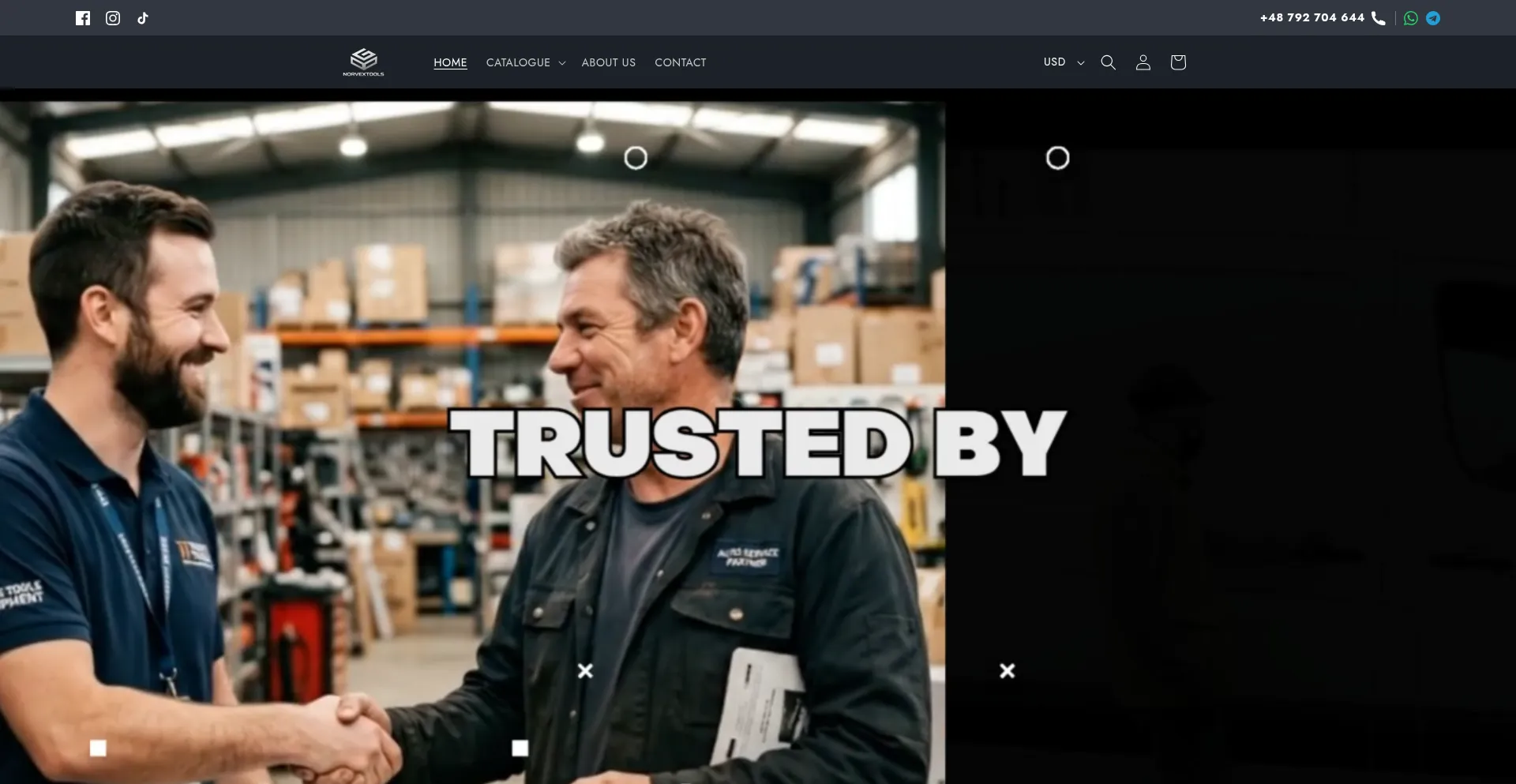
Task: Open the search magnifier
Action: tap(1109, 62)
